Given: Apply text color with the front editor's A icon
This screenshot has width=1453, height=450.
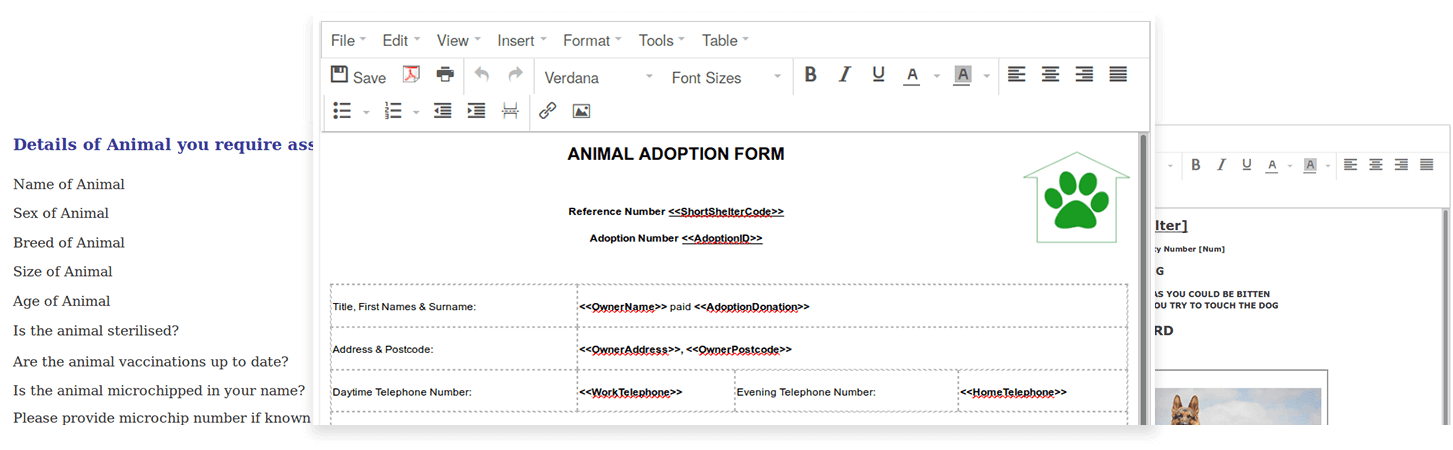Looking at the screenshot, I should [911, 76].
